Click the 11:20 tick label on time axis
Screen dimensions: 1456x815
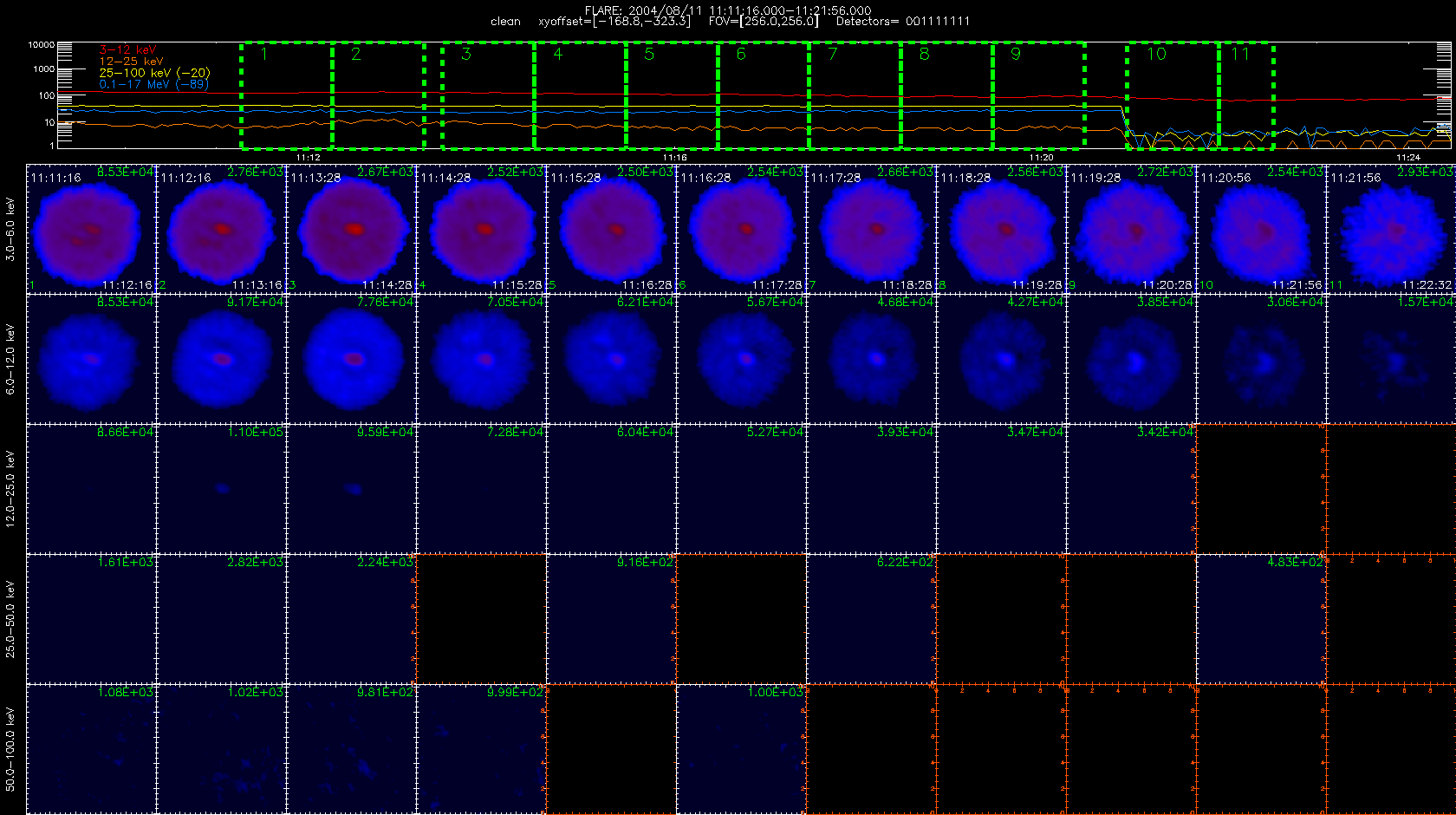pos(1042,158)
